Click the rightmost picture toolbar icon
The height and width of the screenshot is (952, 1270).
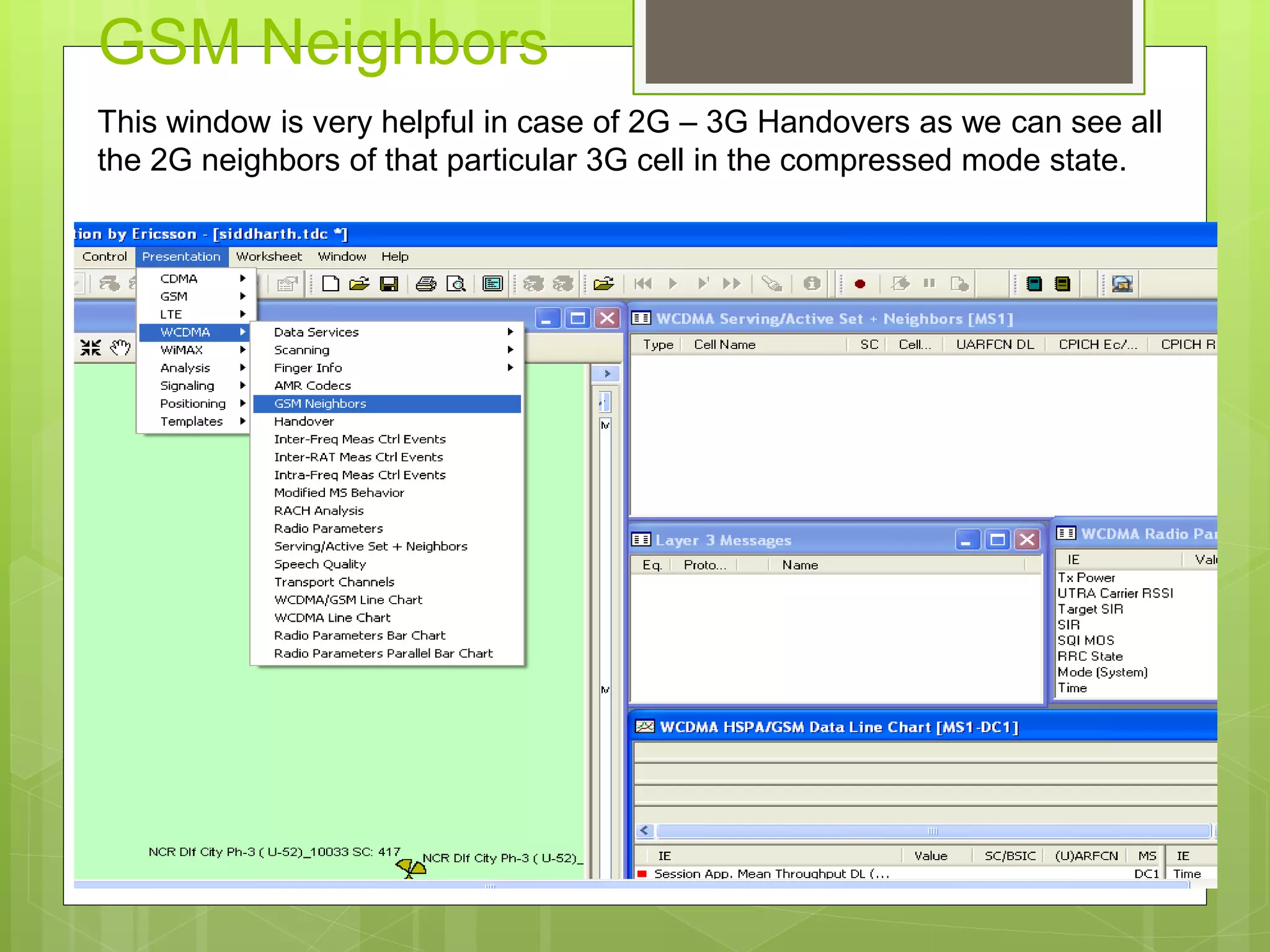(1122, 284)
